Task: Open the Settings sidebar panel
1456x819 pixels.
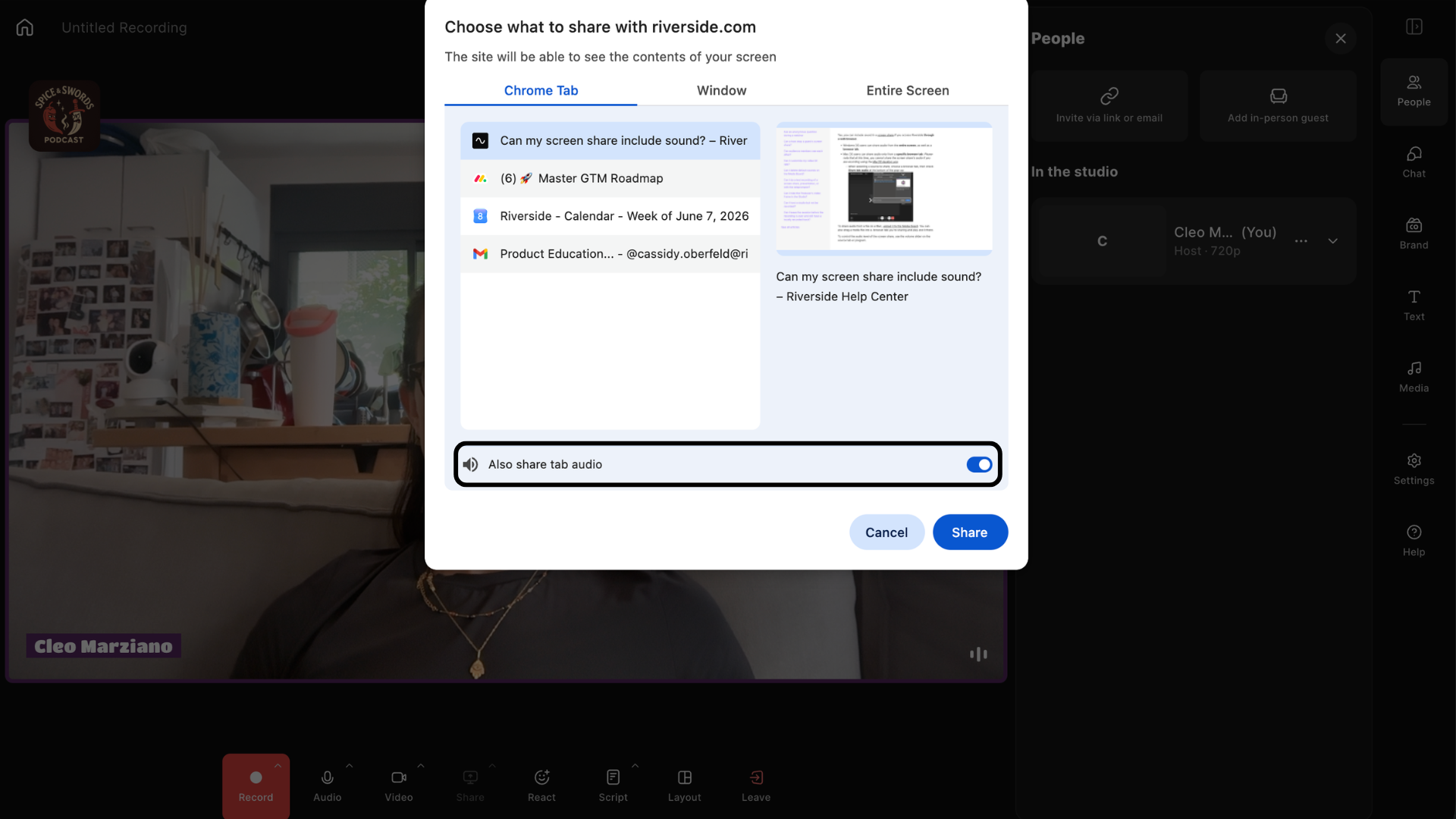Action: (1414, 469)
